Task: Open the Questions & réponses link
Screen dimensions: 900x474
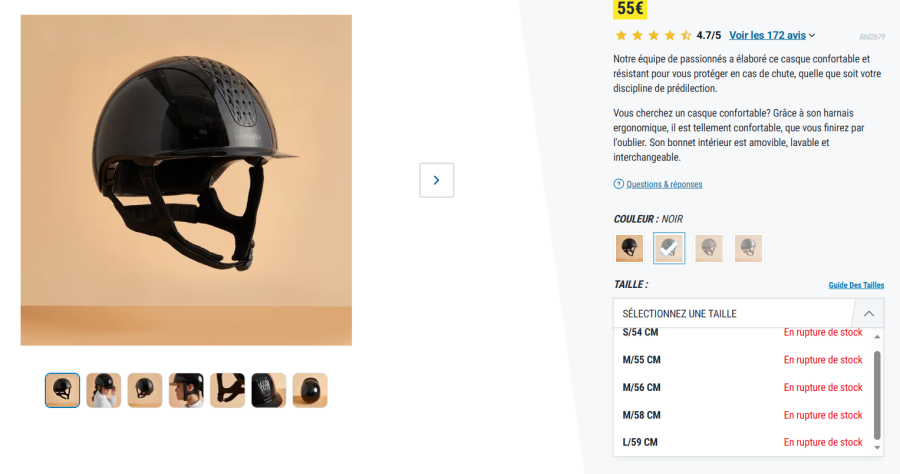Action: 664,184
